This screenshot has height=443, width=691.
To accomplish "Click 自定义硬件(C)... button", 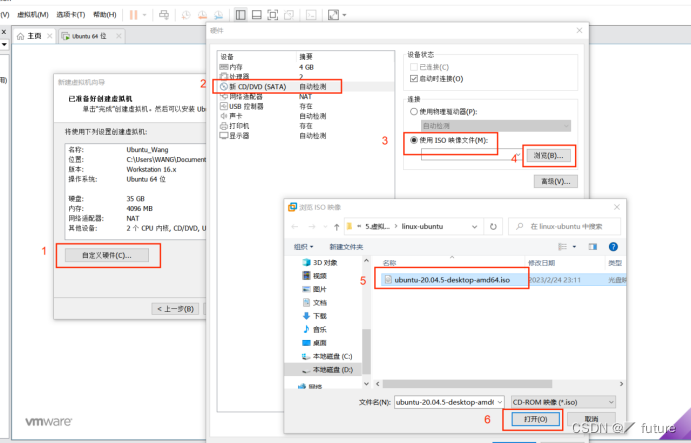I will (107, 255).
